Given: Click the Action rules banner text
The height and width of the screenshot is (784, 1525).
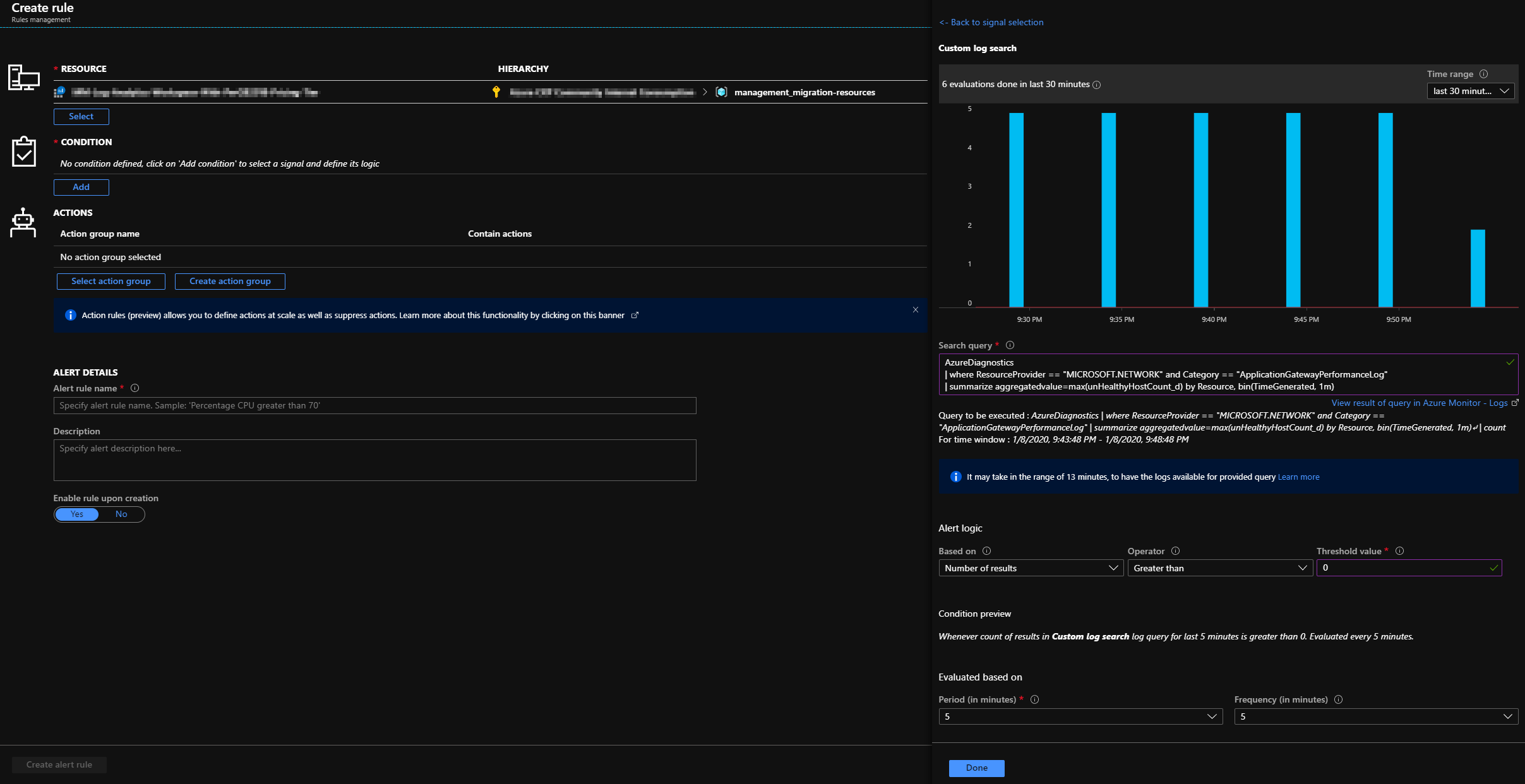Looking at the screenshot, I should click(352, 315).
